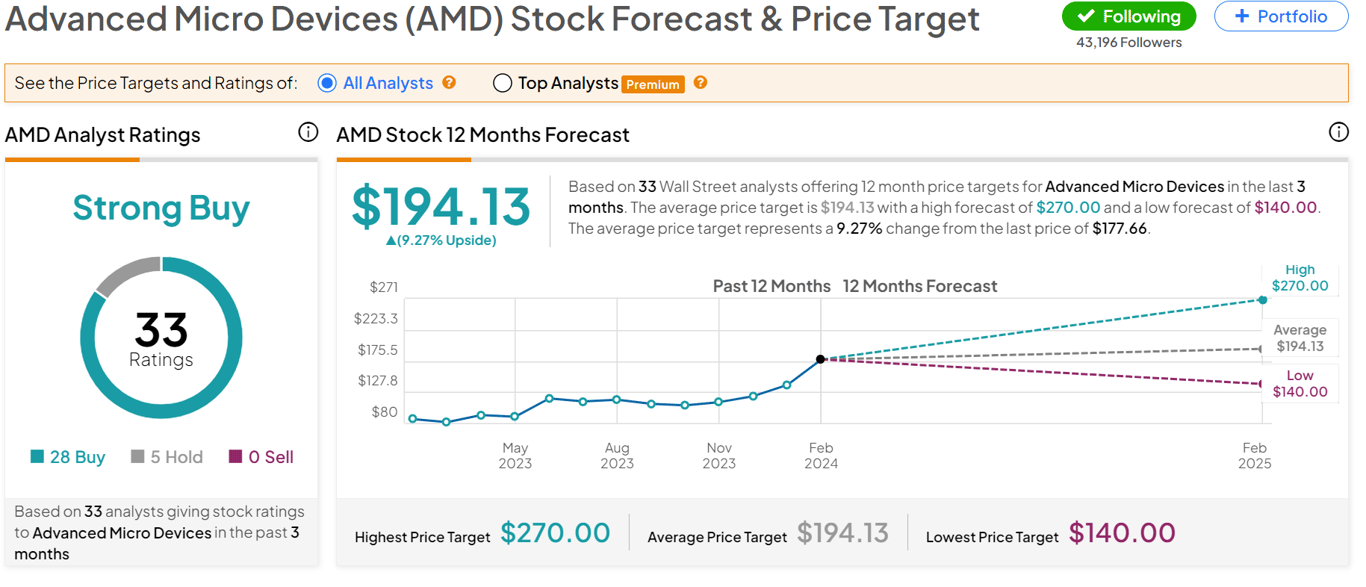Click the teal Buy legend swatch
The height and width of the screenshot is (587, 1366).
[x=37, y=457]
